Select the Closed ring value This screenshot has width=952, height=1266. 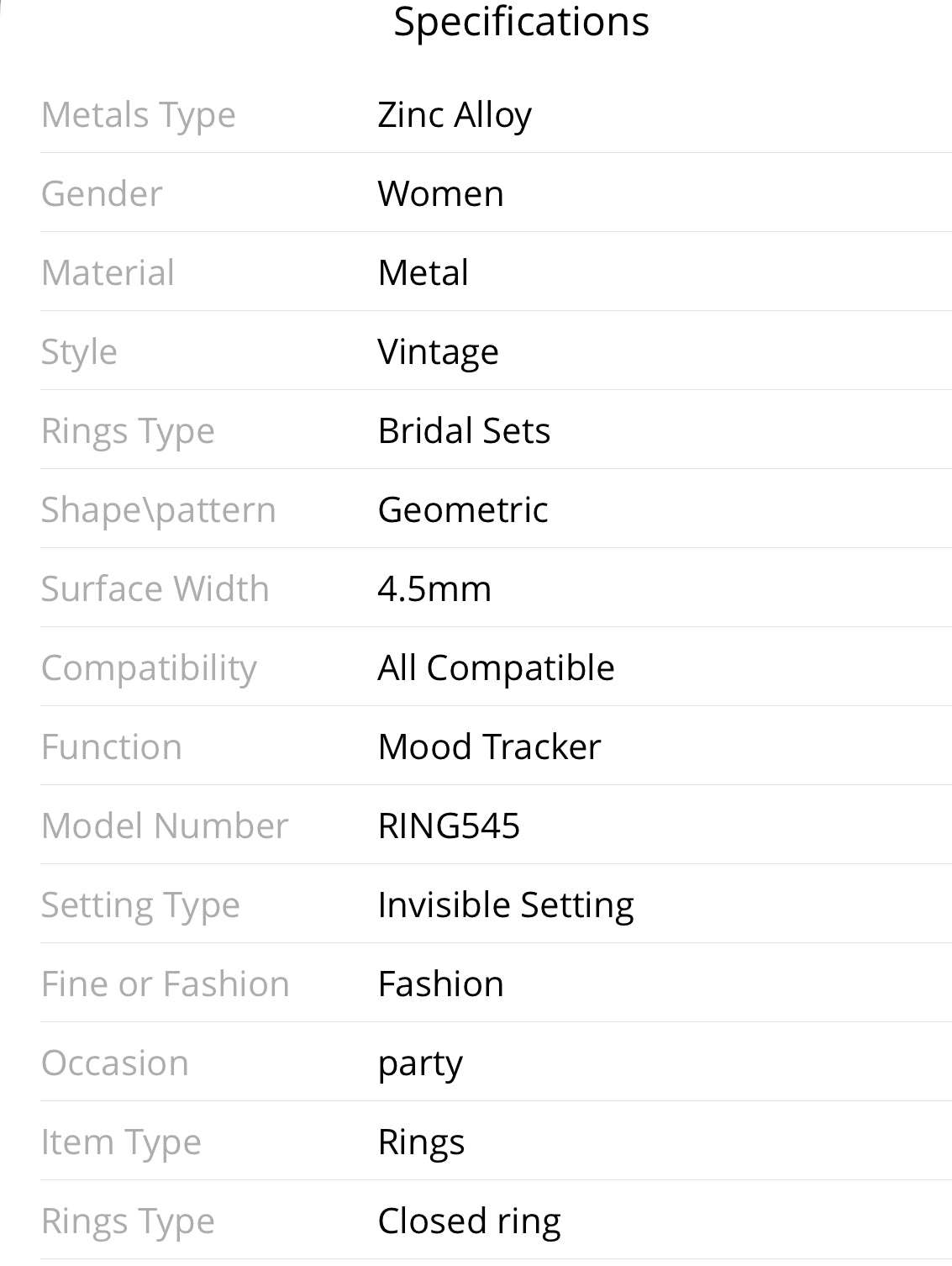pyautogui.click(x=469, y=1221)
